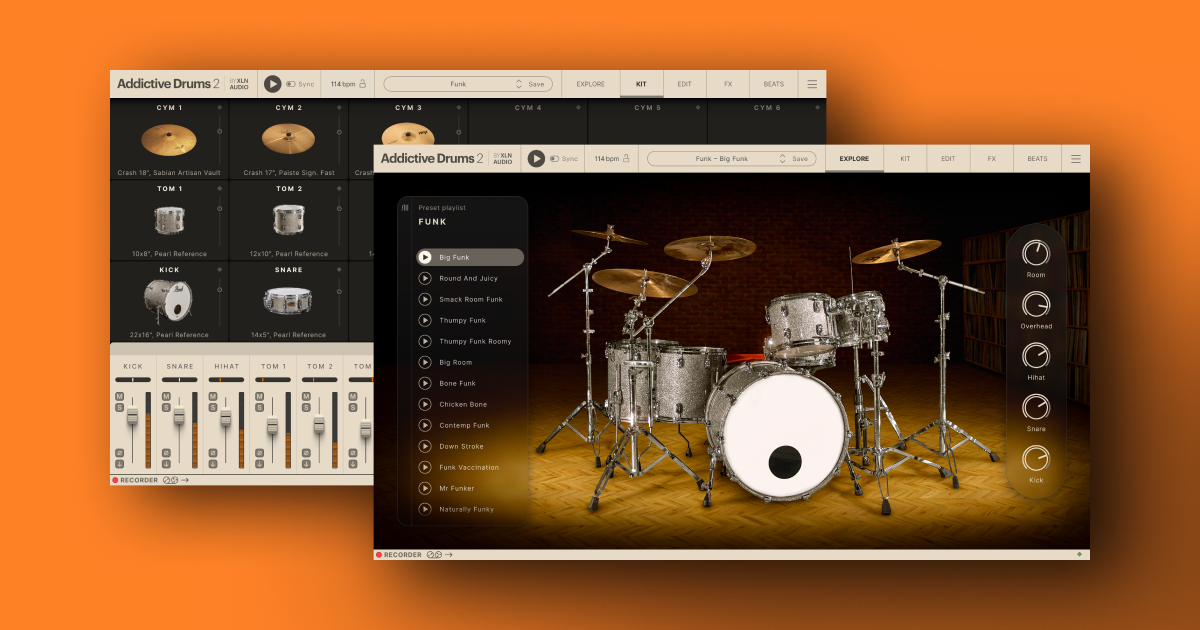
Task: Open hamburger menu in back Kit window
Action: point(812,84)
